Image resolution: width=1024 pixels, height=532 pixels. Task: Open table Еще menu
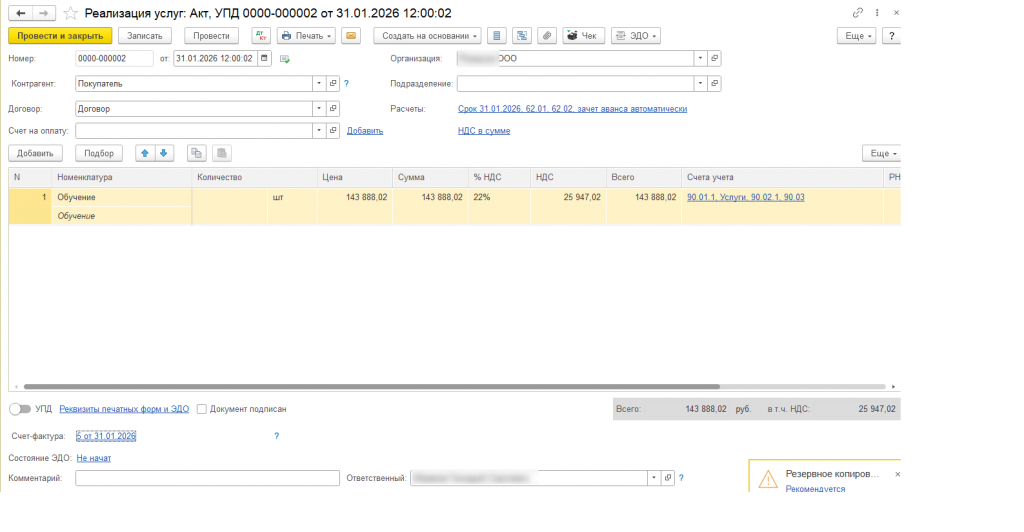click(882, 153)
